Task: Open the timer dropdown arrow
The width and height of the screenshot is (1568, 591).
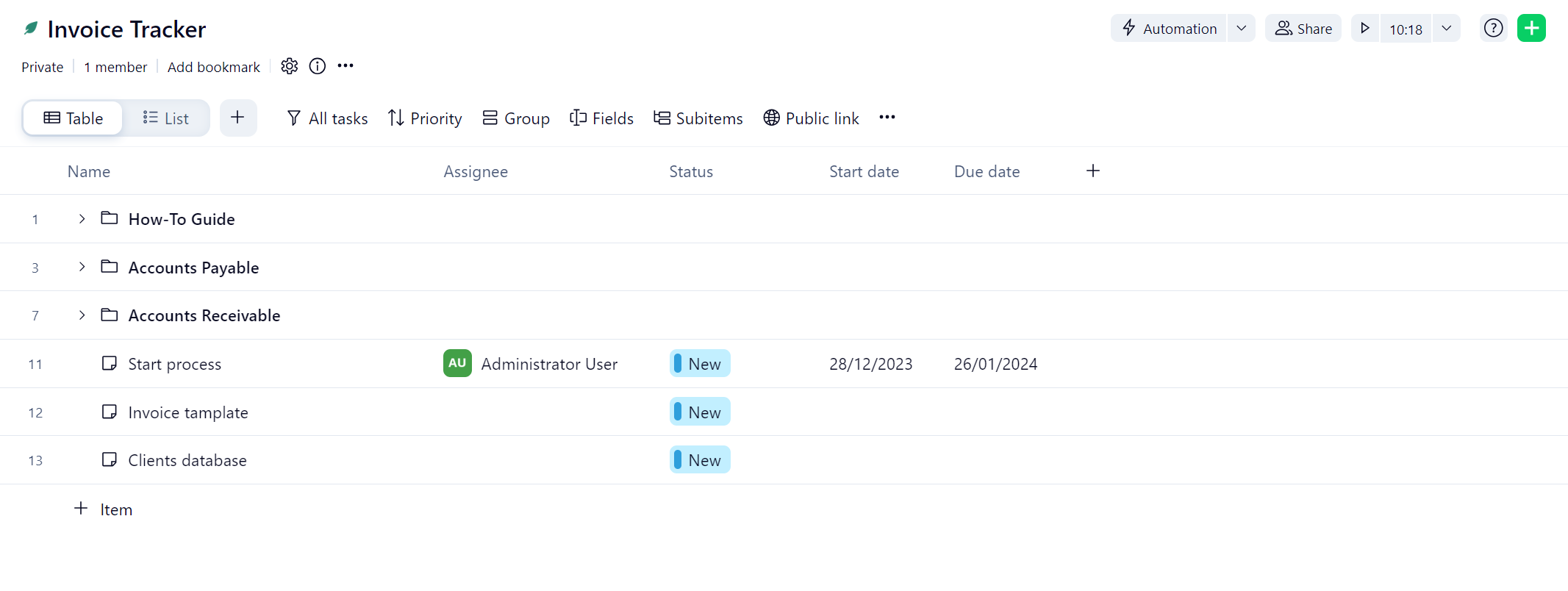Action: pos(1446,29)
